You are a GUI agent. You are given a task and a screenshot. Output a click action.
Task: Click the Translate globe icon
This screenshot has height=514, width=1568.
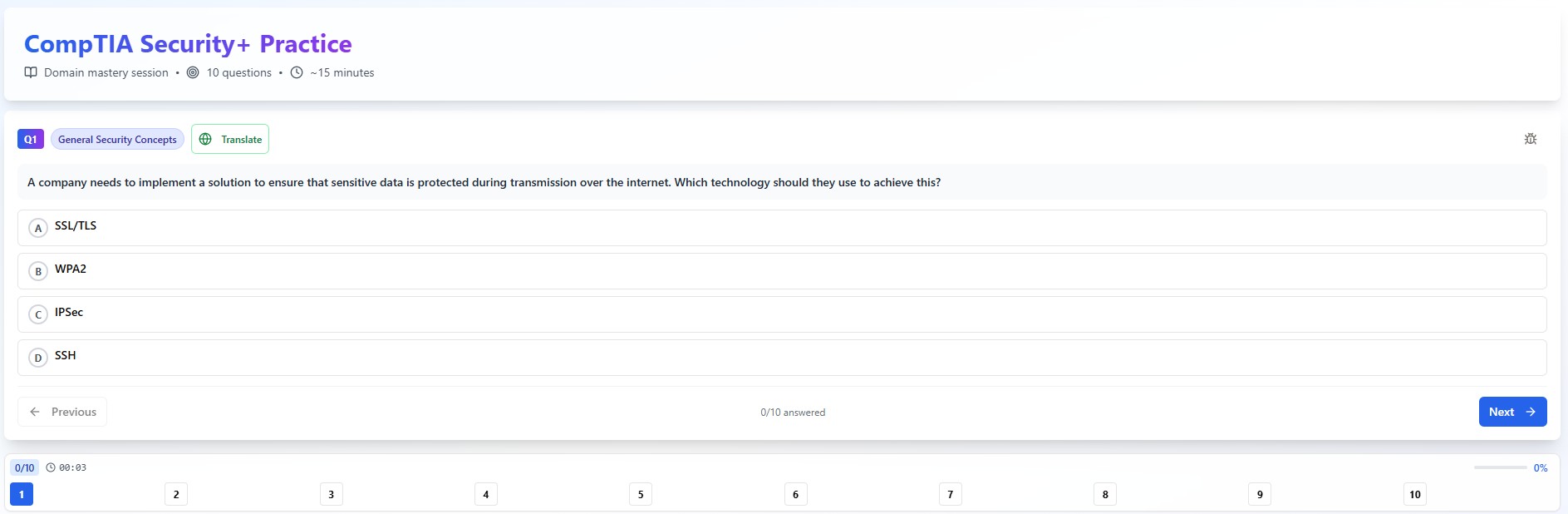pos(205,139)
